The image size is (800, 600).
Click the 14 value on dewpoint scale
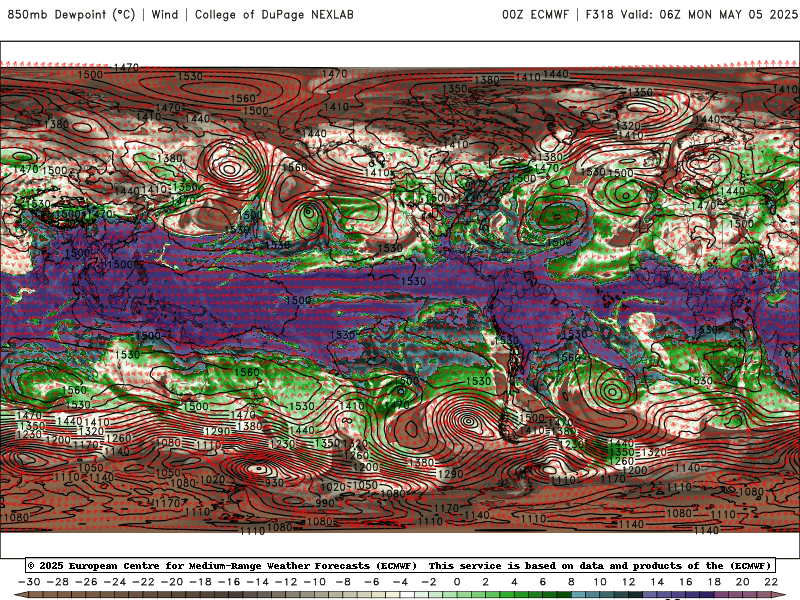coord(657,582)
